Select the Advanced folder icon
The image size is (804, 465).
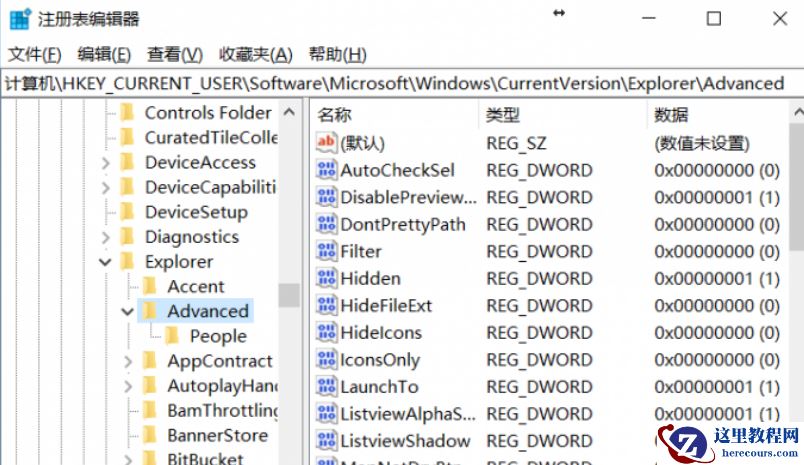149,311
